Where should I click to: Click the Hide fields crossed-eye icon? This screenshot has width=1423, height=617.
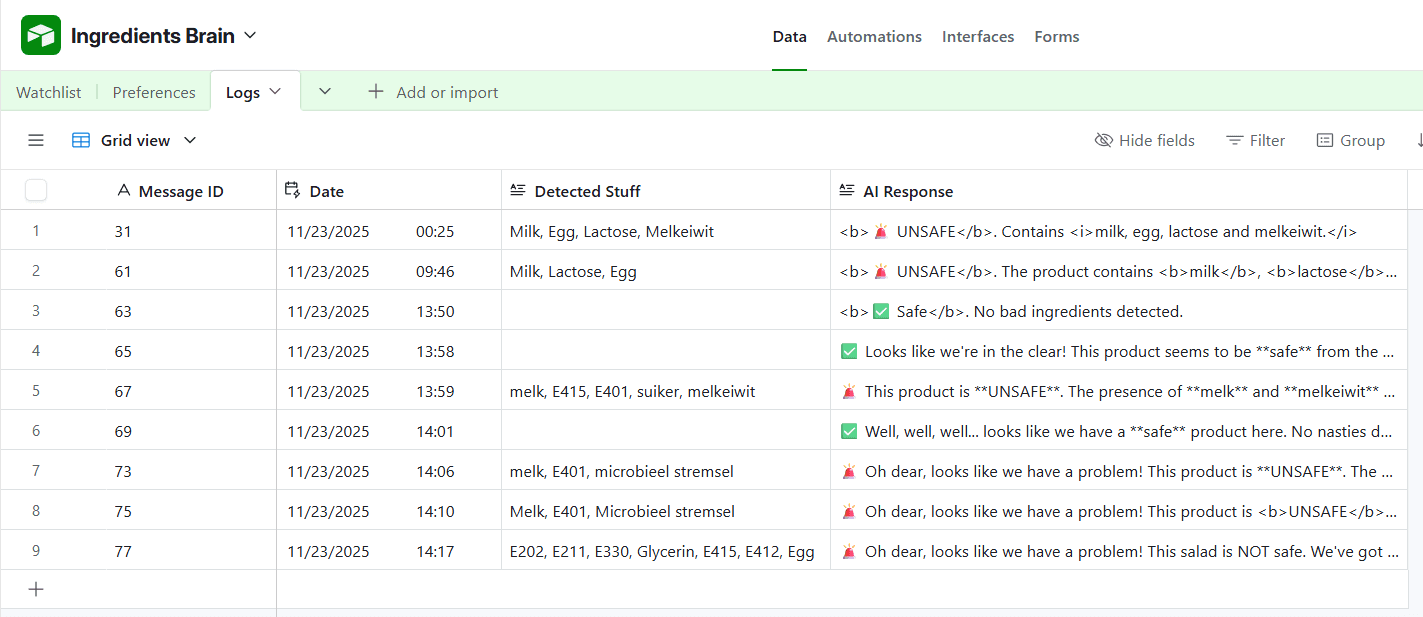[1104, 141]
